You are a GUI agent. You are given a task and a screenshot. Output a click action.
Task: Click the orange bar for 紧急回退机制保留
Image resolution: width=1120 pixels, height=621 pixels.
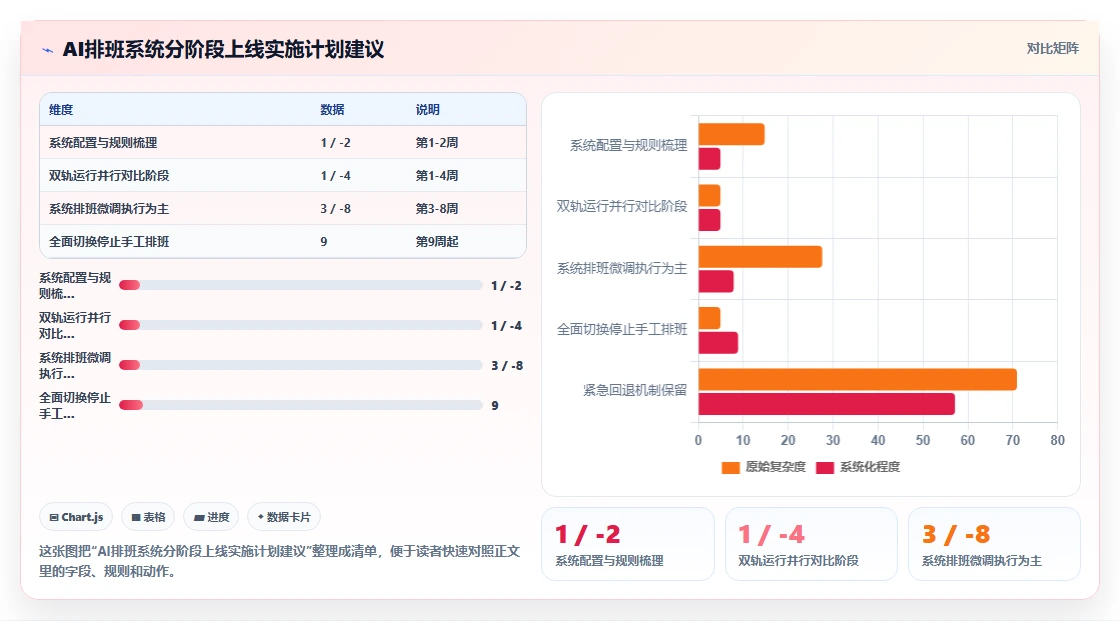pos(857,379)
